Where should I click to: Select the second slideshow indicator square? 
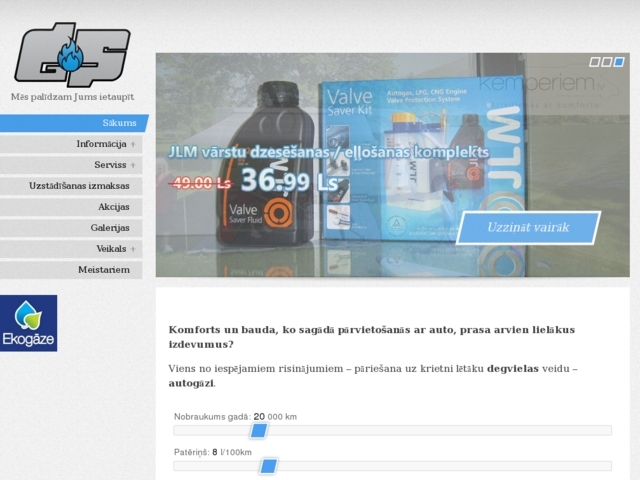(x=607, y=62)
